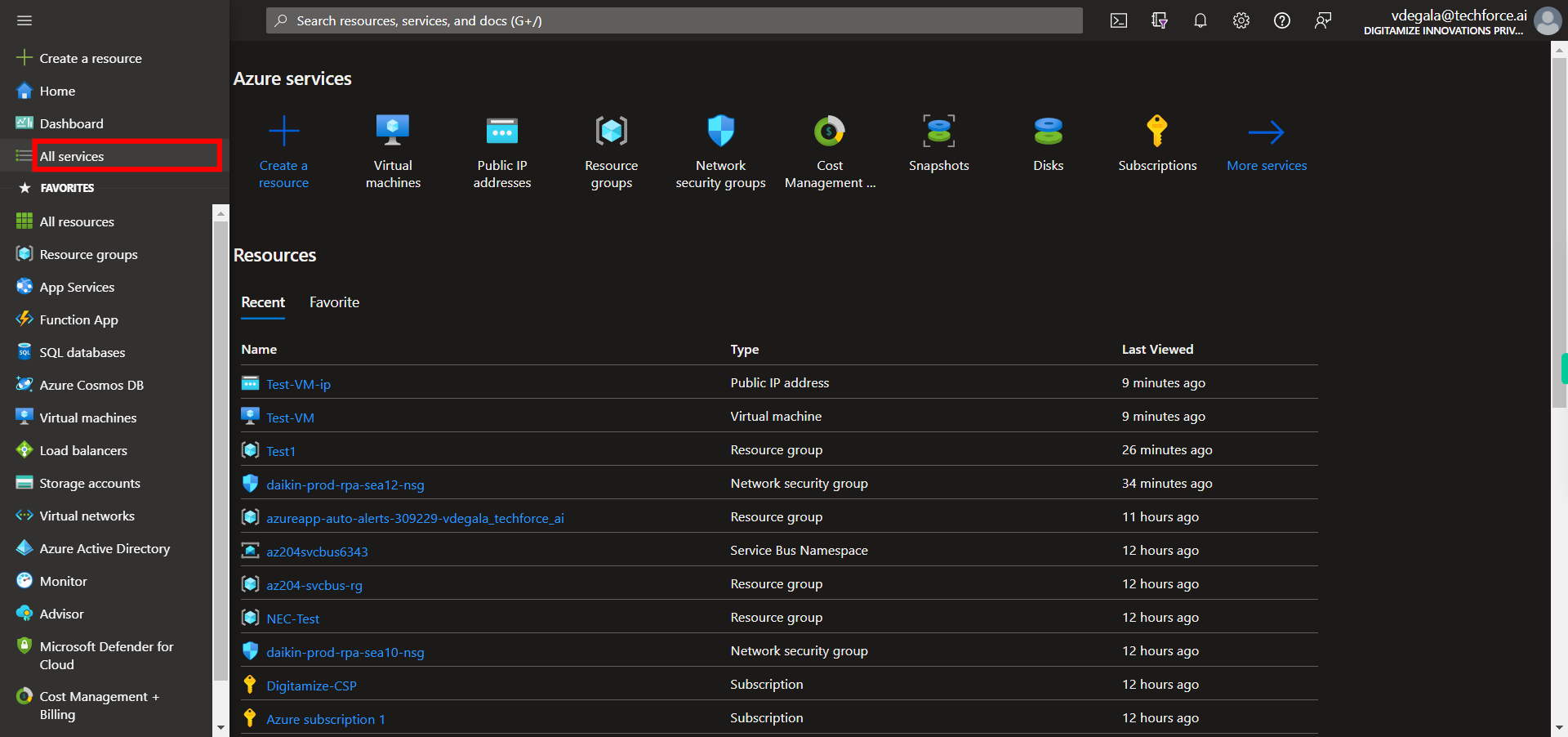Screen dimensions: 1568x737
Task: Open the Test-VM resource link
Action: coord(290,418)
